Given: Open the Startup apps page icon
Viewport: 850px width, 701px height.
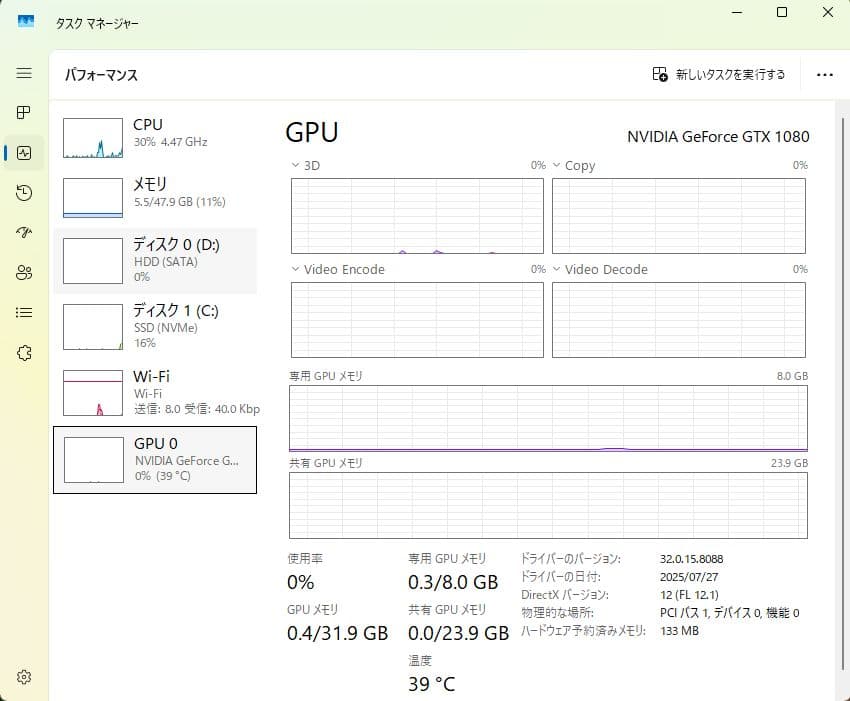Looking at the screenshot, I should [x=23, y=233].
